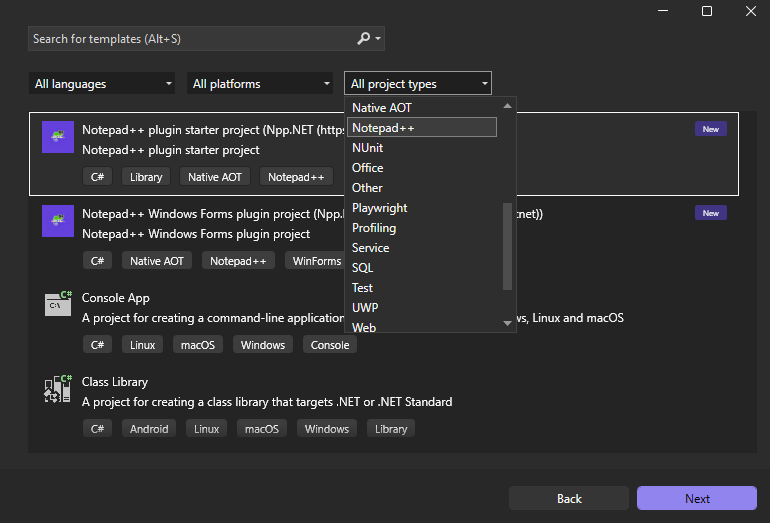
Task: Click the dropdown list scroll-up arrow
Action: pos(507,106)
